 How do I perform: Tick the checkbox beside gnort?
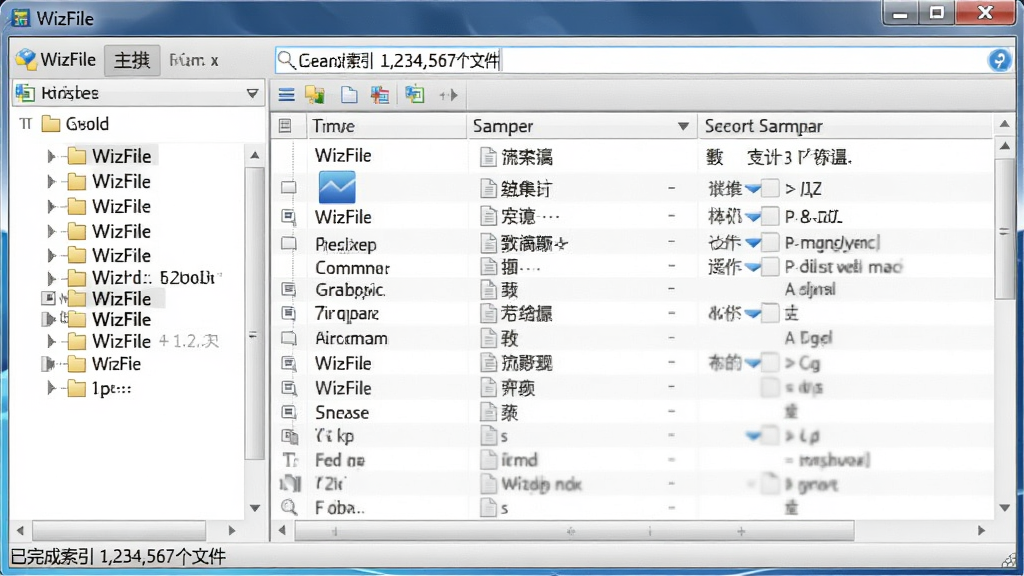[x=771, y=484]
